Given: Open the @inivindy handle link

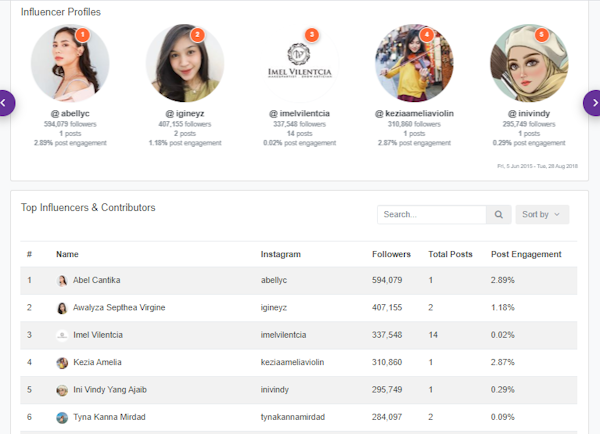Looking at the screenshot, I should 528,114.
